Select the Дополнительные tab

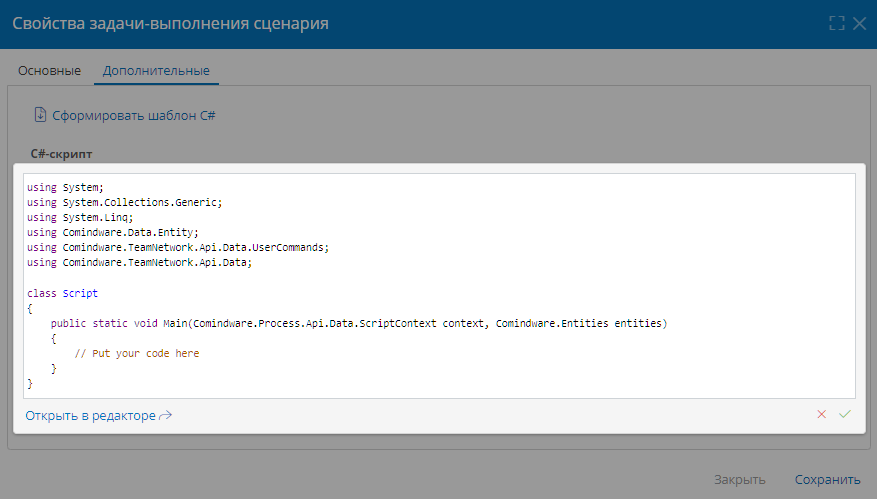(x=156, y=70)
